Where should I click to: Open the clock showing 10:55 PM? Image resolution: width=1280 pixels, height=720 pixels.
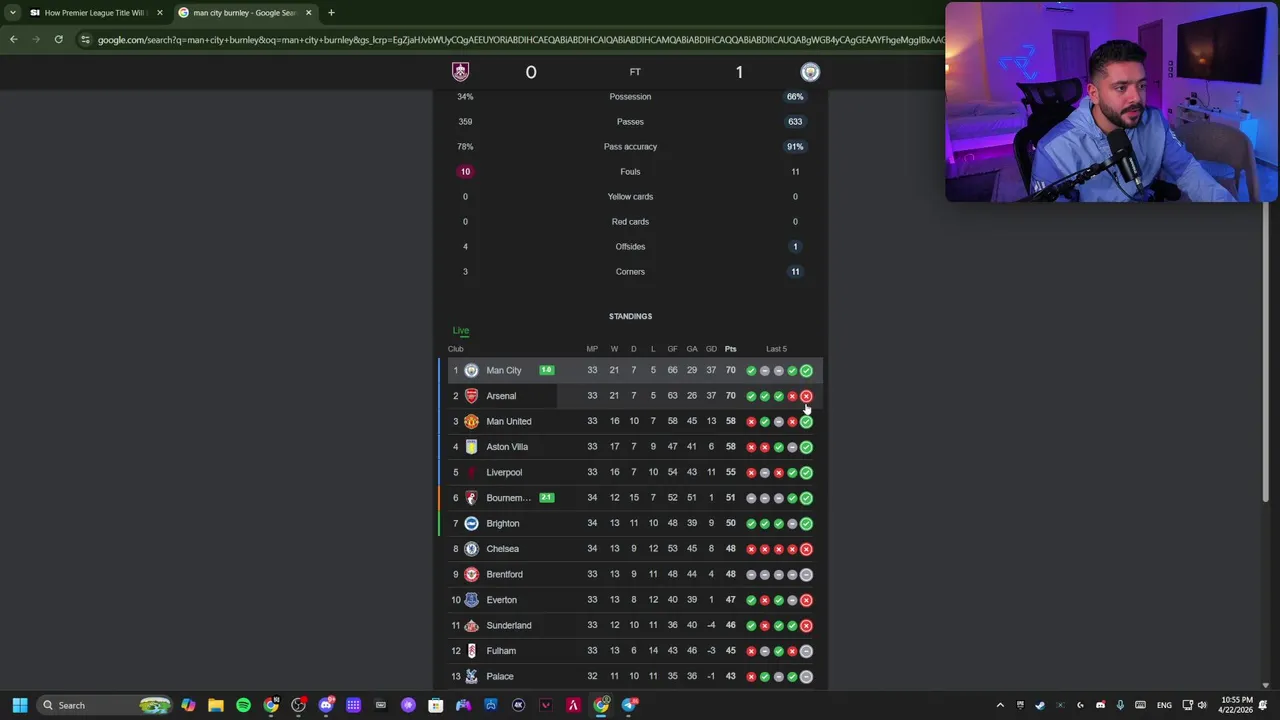[1236, 705]
